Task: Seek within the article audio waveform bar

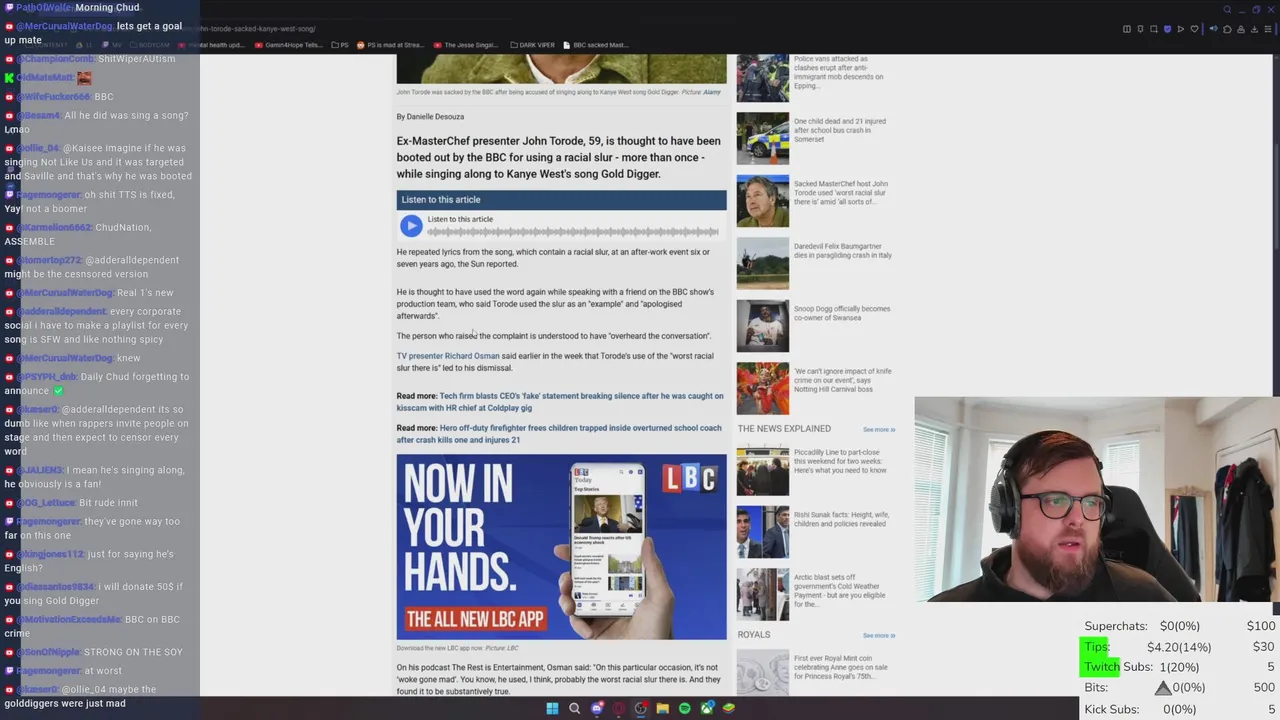Action: (573, 232)
